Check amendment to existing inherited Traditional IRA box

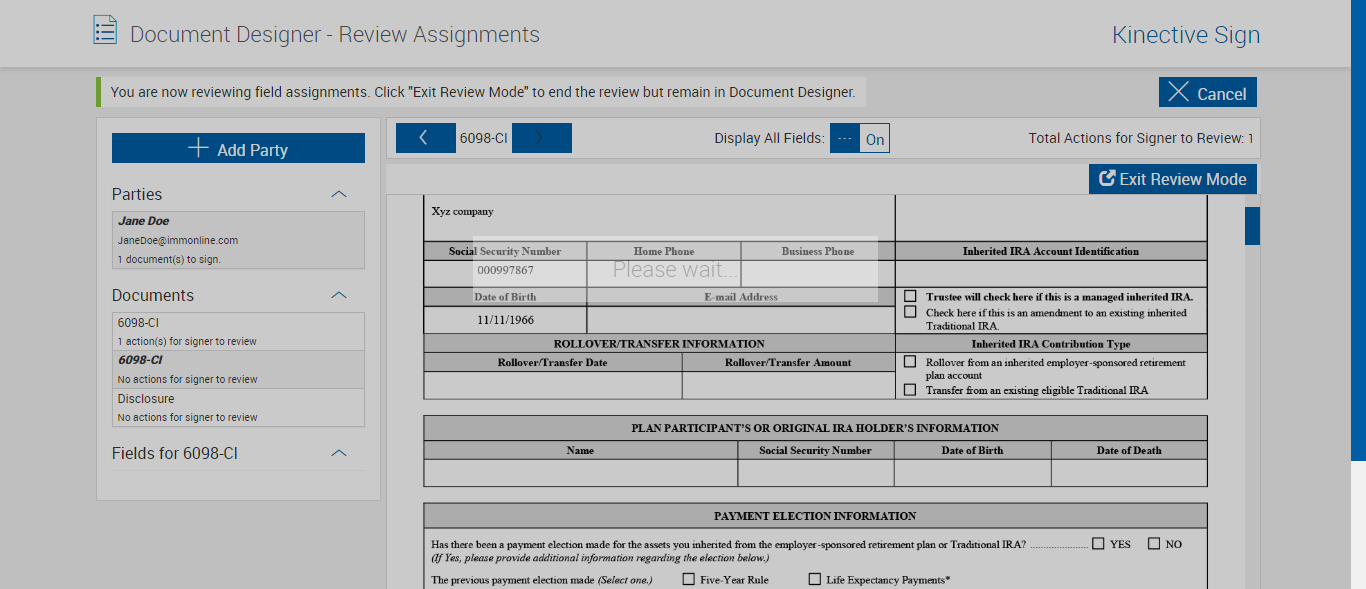click(910, 312)
